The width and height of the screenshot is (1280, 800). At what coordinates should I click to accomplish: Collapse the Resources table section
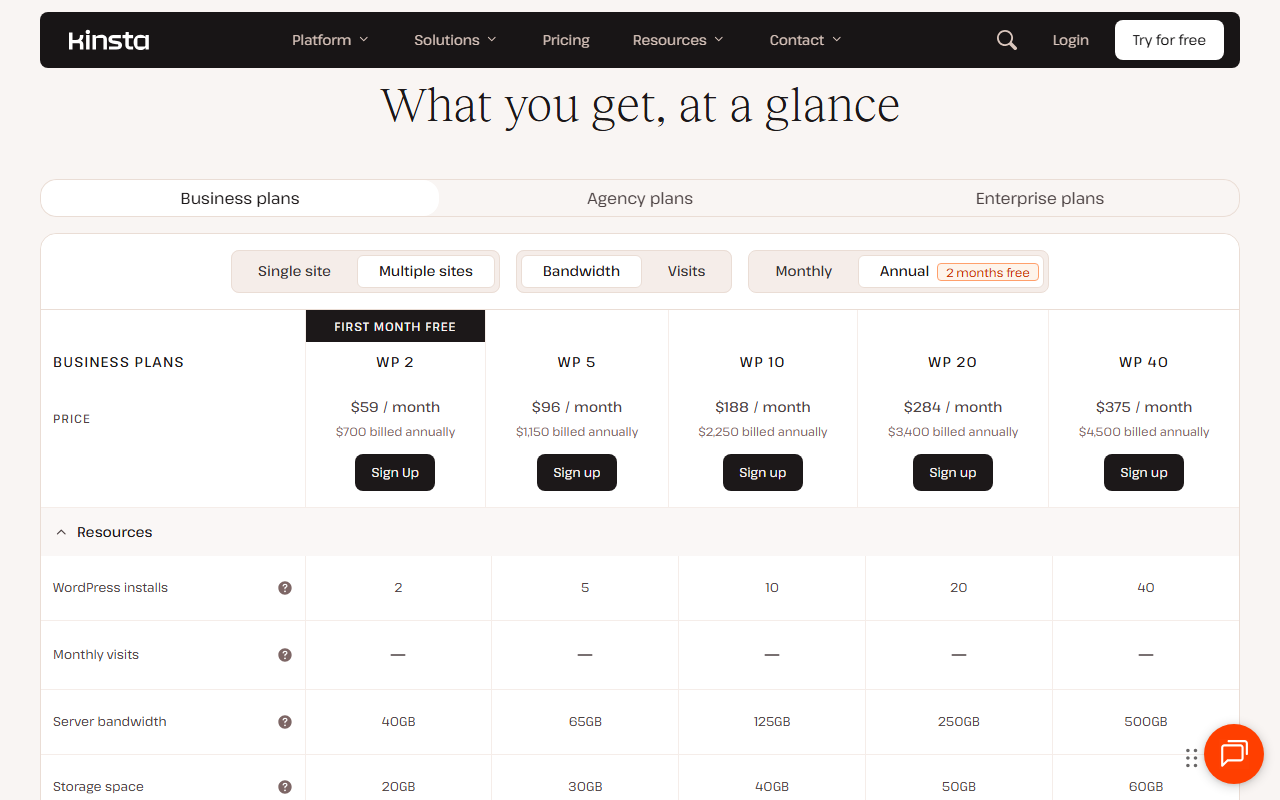pos(640,532)
